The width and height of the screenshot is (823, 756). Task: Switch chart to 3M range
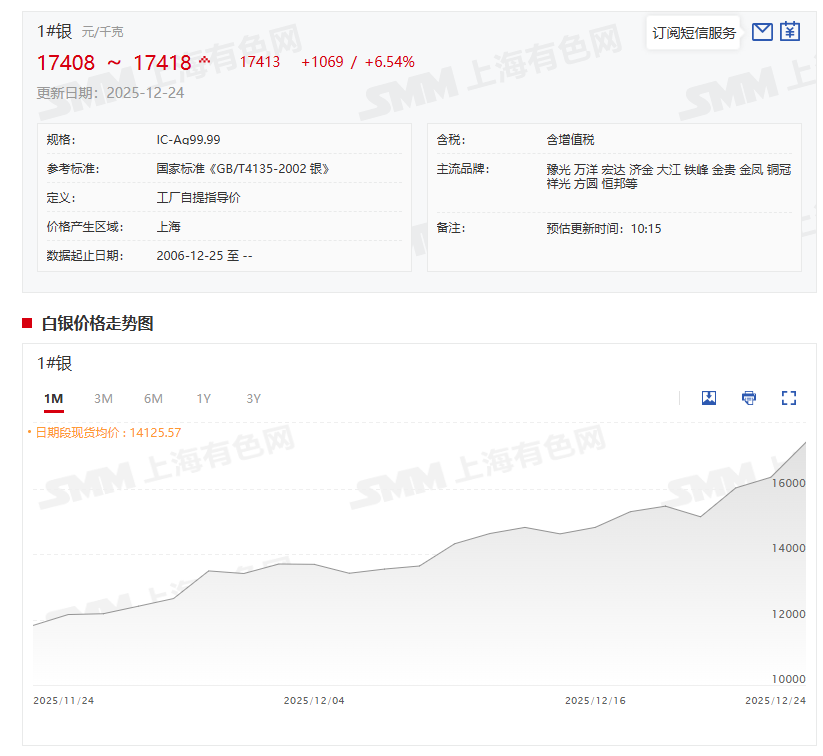click(103, 399)
